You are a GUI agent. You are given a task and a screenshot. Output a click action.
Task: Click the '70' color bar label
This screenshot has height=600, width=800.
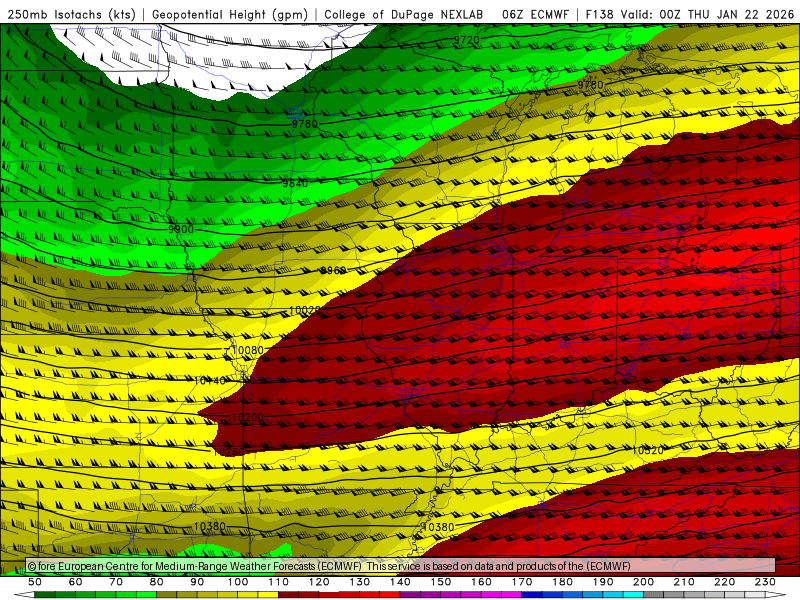[x=116, y=582]
